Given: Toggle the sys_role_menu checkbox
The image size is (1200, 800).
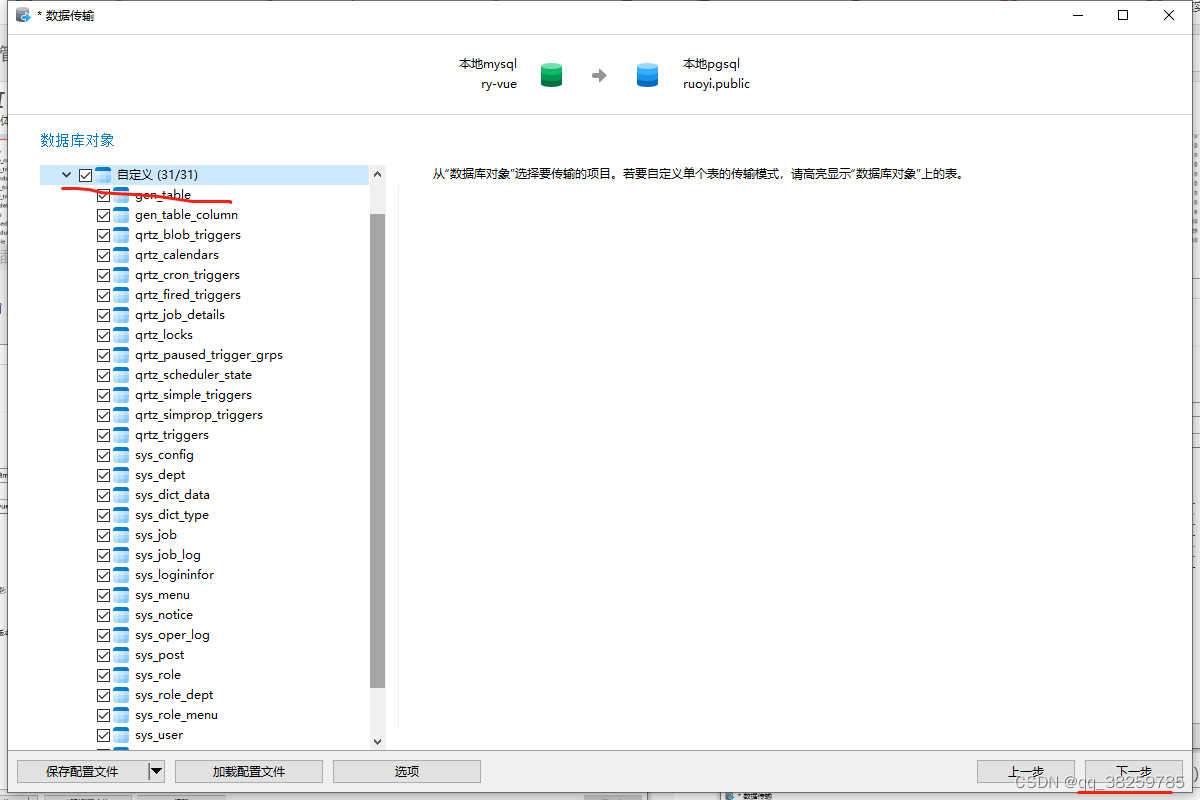Looking at the screenshot, I should point(103,715).
